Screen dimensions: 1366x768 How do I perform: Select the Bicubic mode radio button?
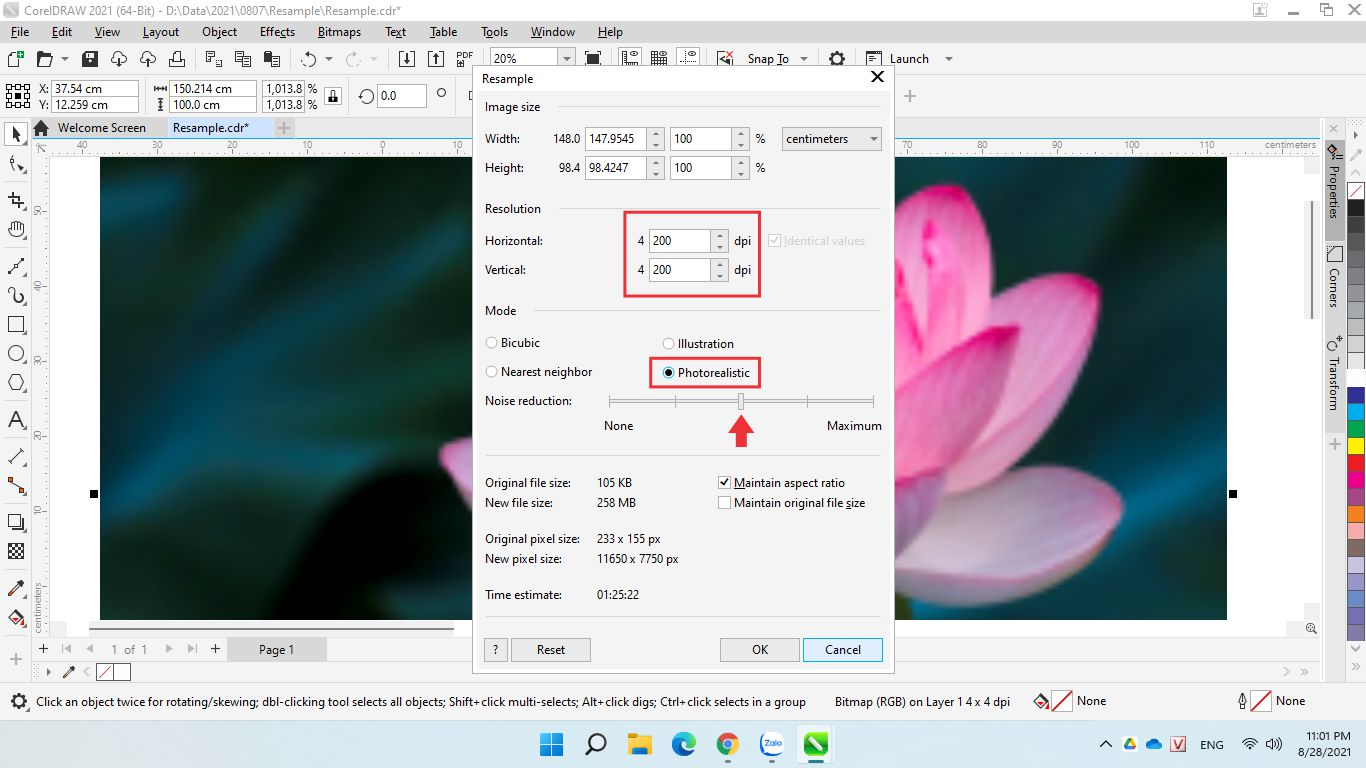(x=492, y=343)
